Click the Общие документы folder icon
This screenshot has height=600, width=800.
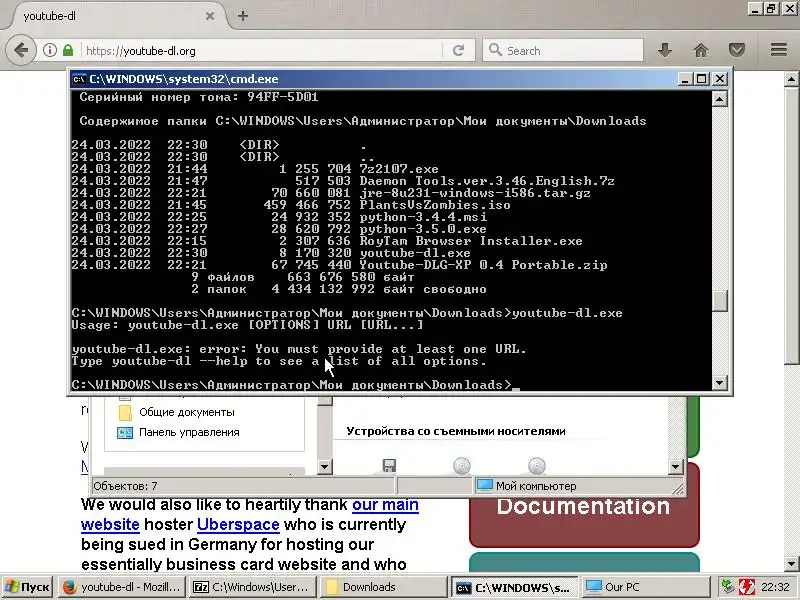(x=125, y=412)
